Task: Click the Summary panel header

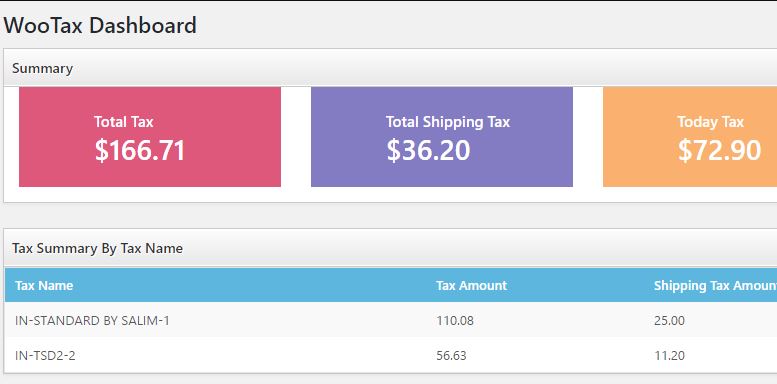Action: (390, 68)
